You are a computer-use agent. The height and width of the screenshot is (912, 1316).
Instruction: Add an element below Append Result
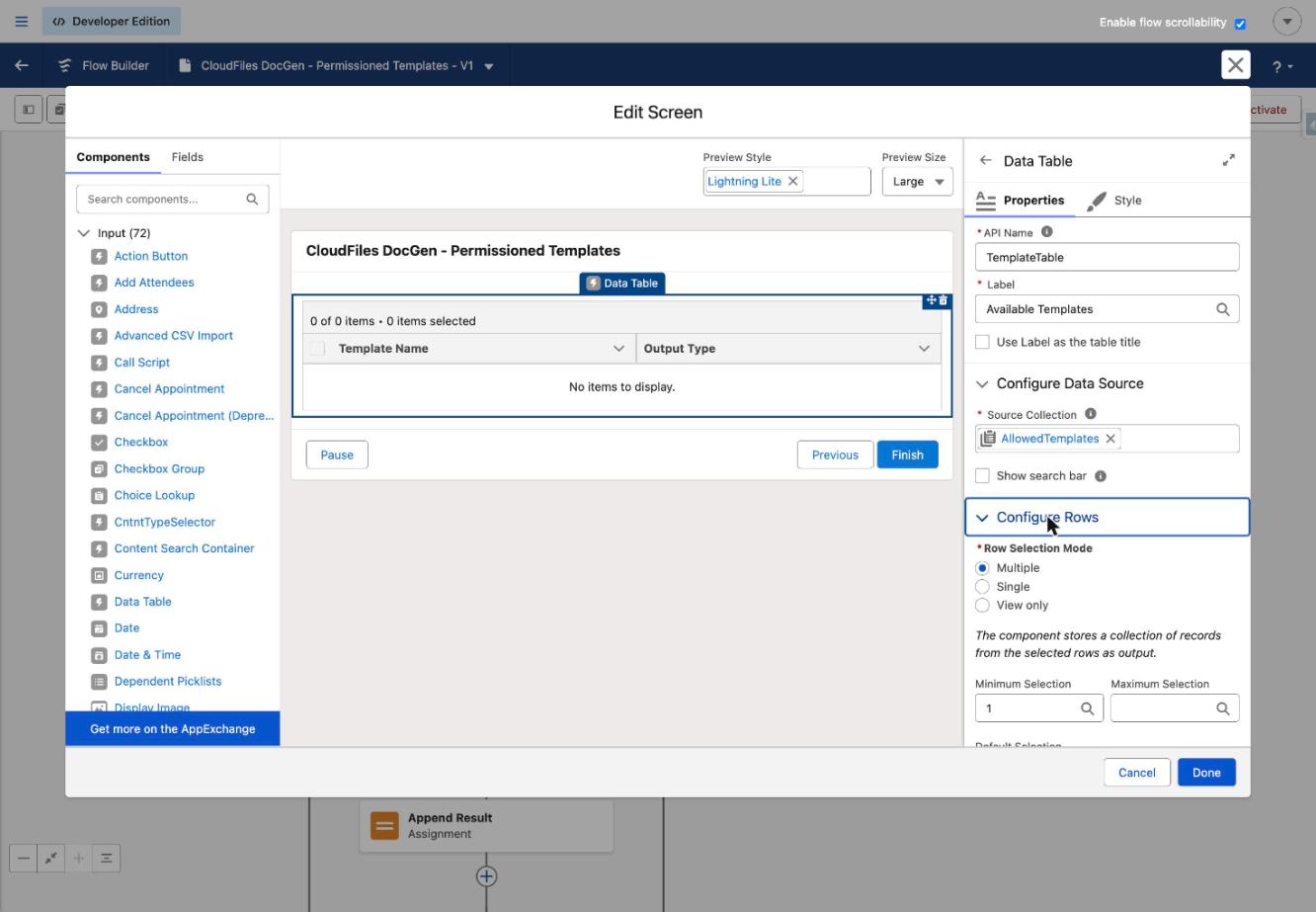(486, 876)
